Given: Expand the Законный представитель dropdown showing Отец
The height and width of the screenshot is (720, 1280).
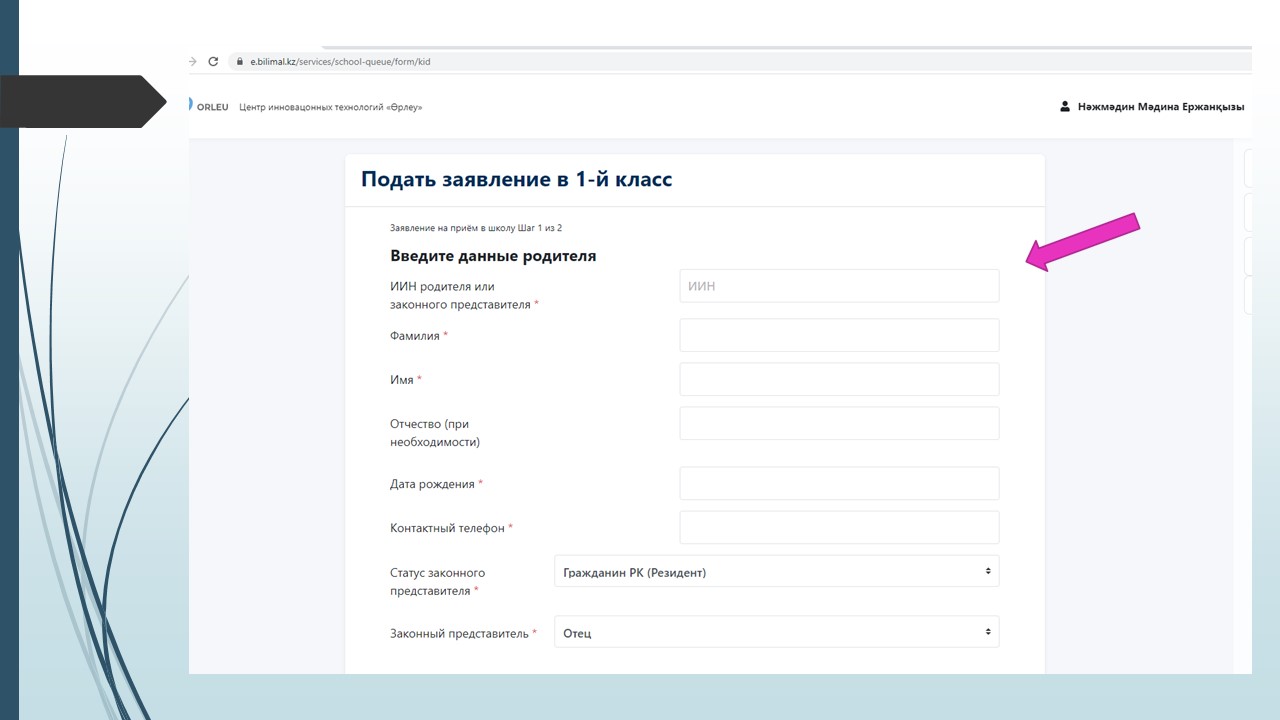Looking at the screenshot, I should tap(776, 633).
